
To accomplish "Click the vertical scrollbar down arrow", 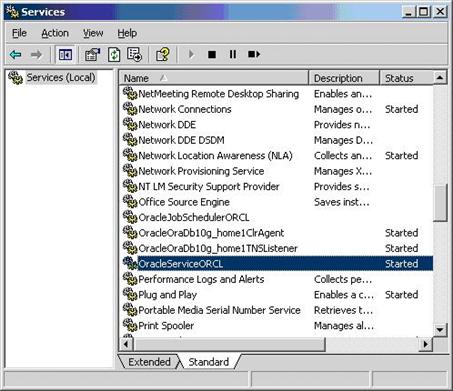I will click(x=440, y=330).
